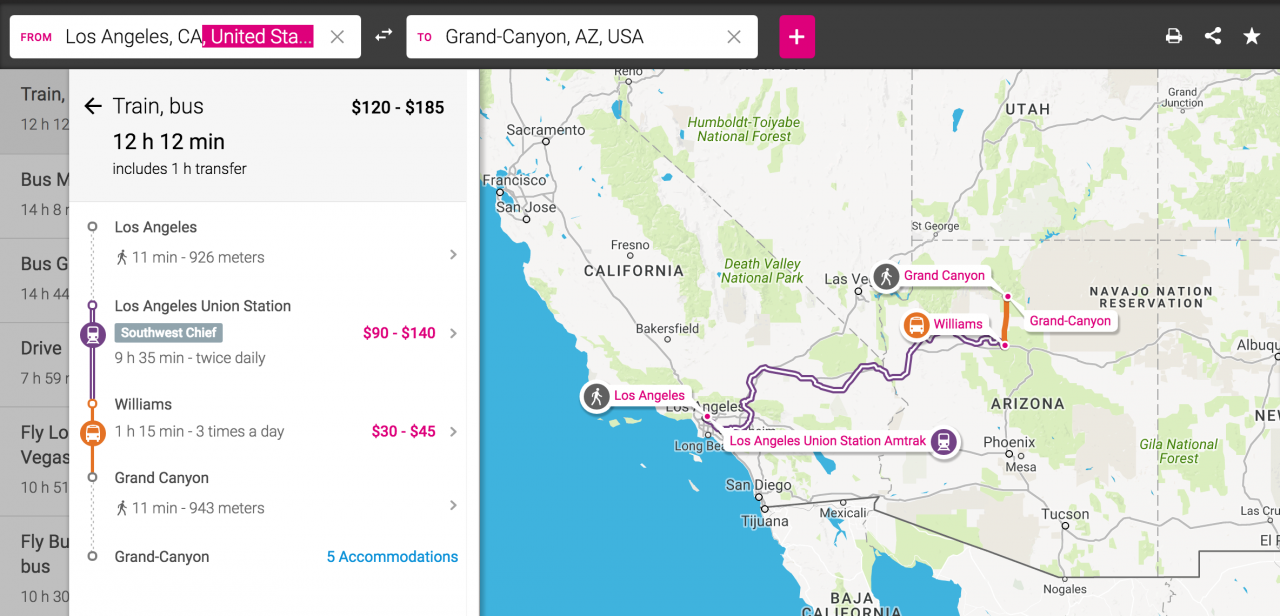This screenshot has width=1280, height=616.
Task: Click the Grand-Canyon destination input field
Action: [582, 37]
